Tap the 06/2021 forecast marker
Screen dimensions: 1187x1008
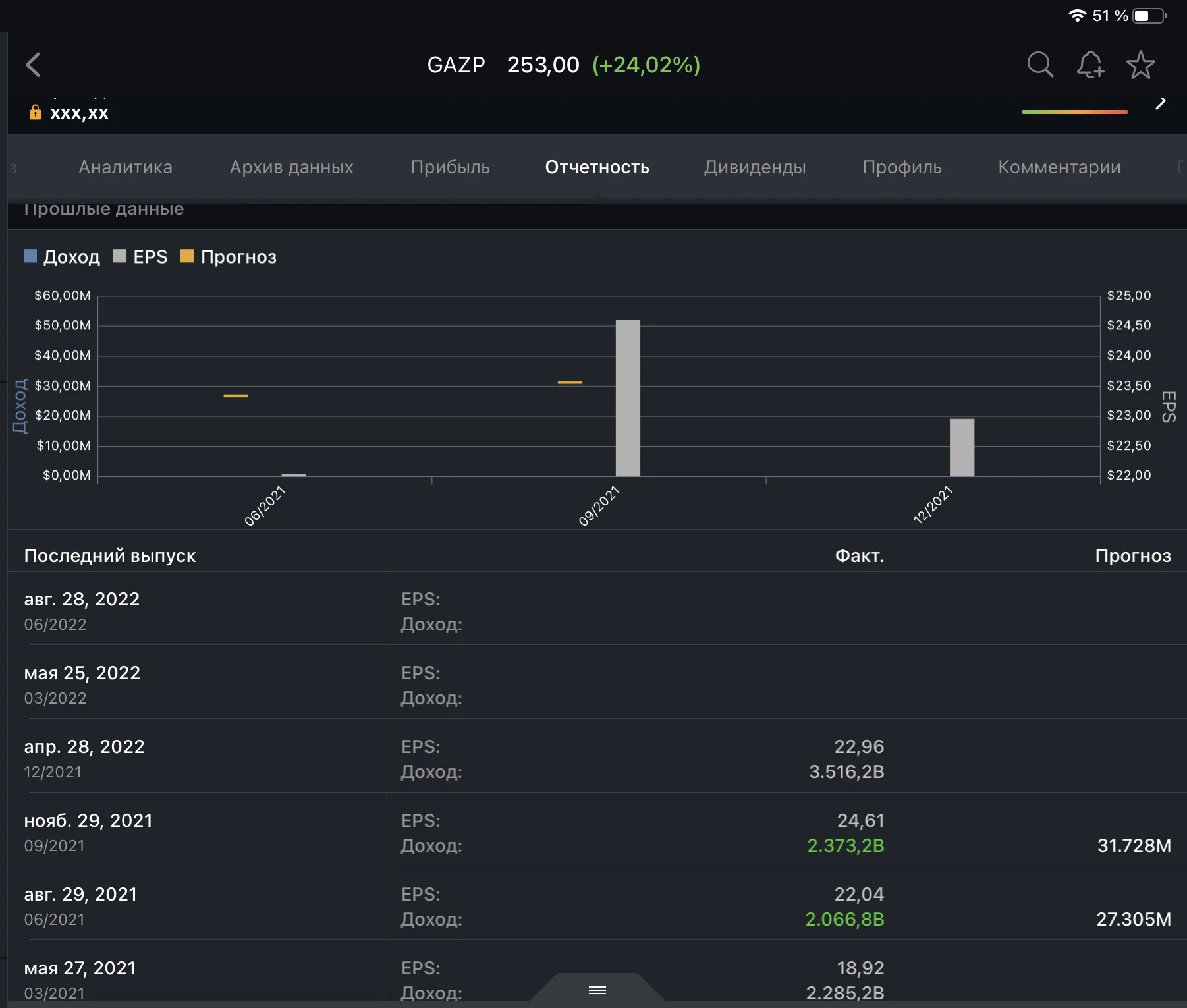coord(236,395)
